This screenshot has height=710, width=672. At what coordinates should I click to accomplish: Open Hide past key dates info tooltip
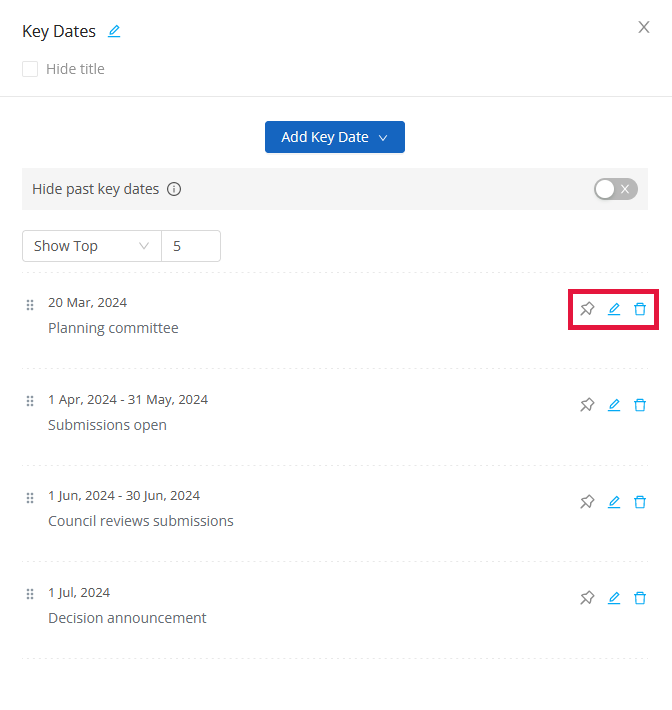(x=174, y=189)
